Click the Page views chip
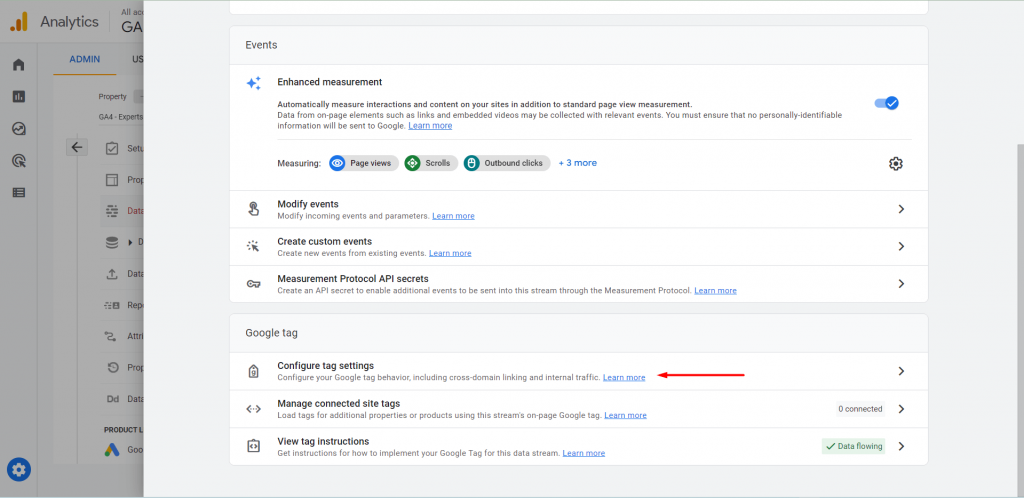 (364, 163)
